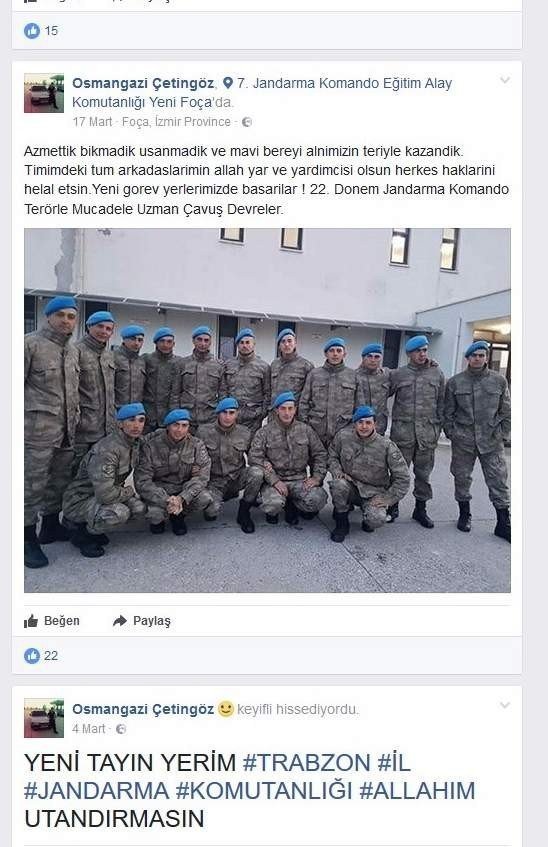548x847 pixels.
Task: Expand options chevron on the 17 Mart post
Action: [x=505, y=80]
